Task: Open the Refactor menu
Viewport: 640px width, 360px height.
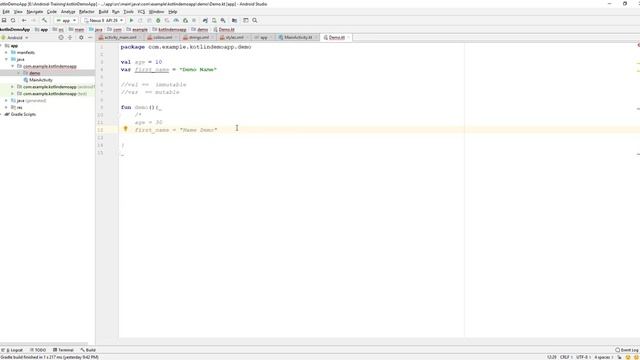Action: 87,12
